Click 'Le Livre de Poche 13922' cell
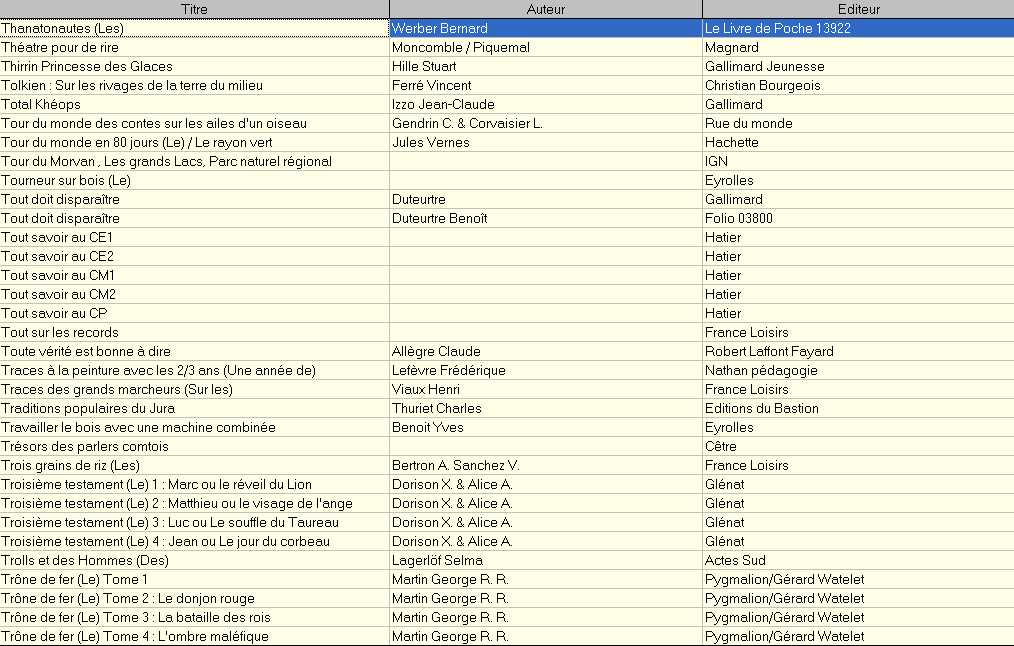This screenshot has width=1014, height=646. 858,28
